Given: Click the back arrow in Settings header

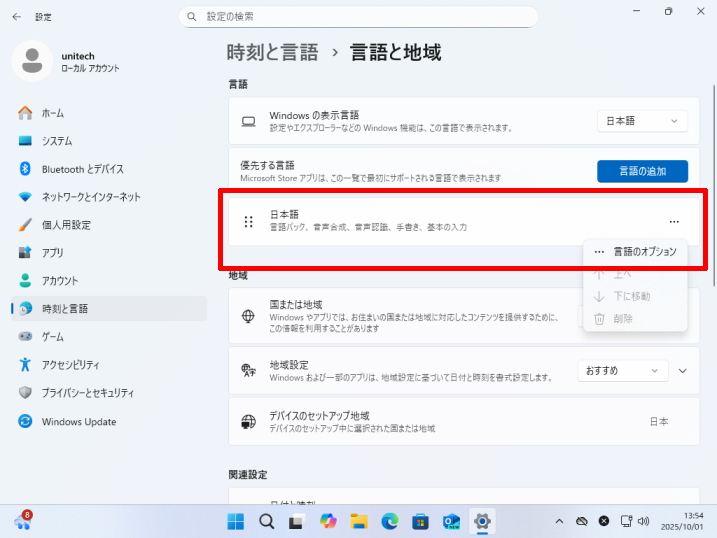Looking at the screenshot, I should 17,17.
